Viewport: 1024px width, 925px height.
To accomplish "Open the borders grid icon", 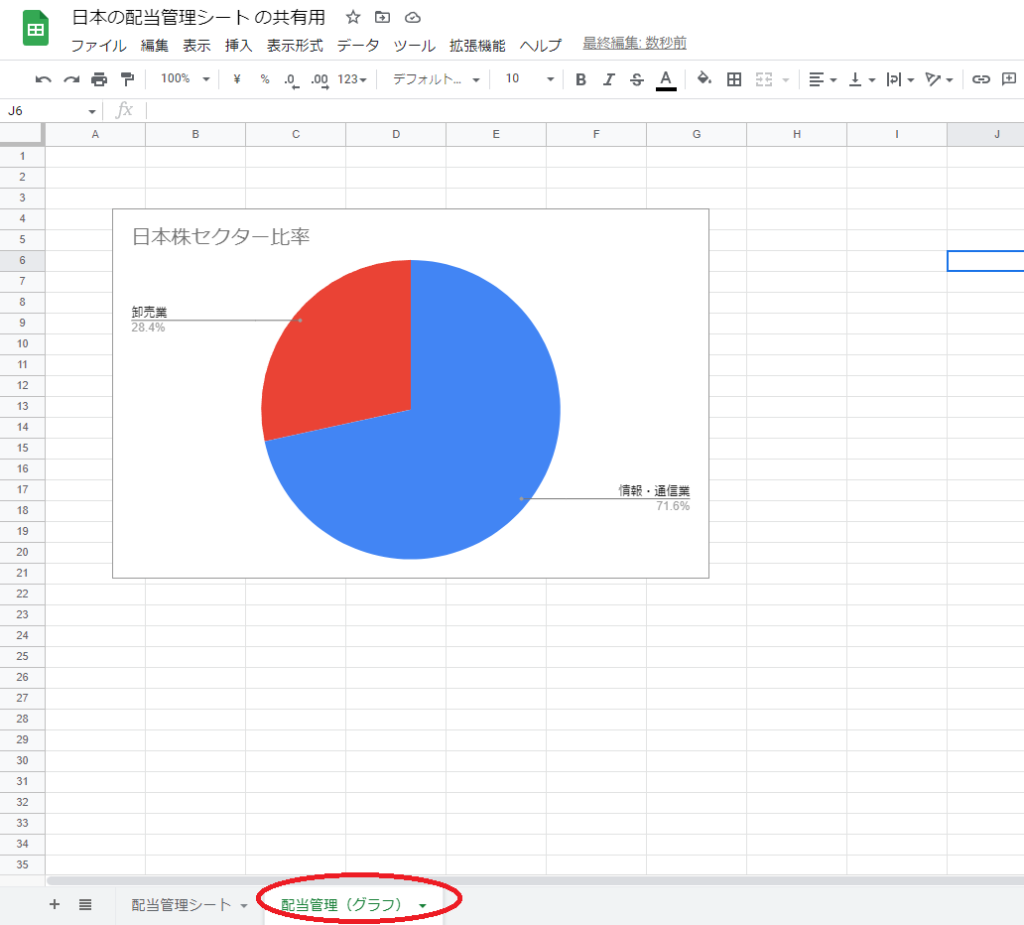I will 733,79.
